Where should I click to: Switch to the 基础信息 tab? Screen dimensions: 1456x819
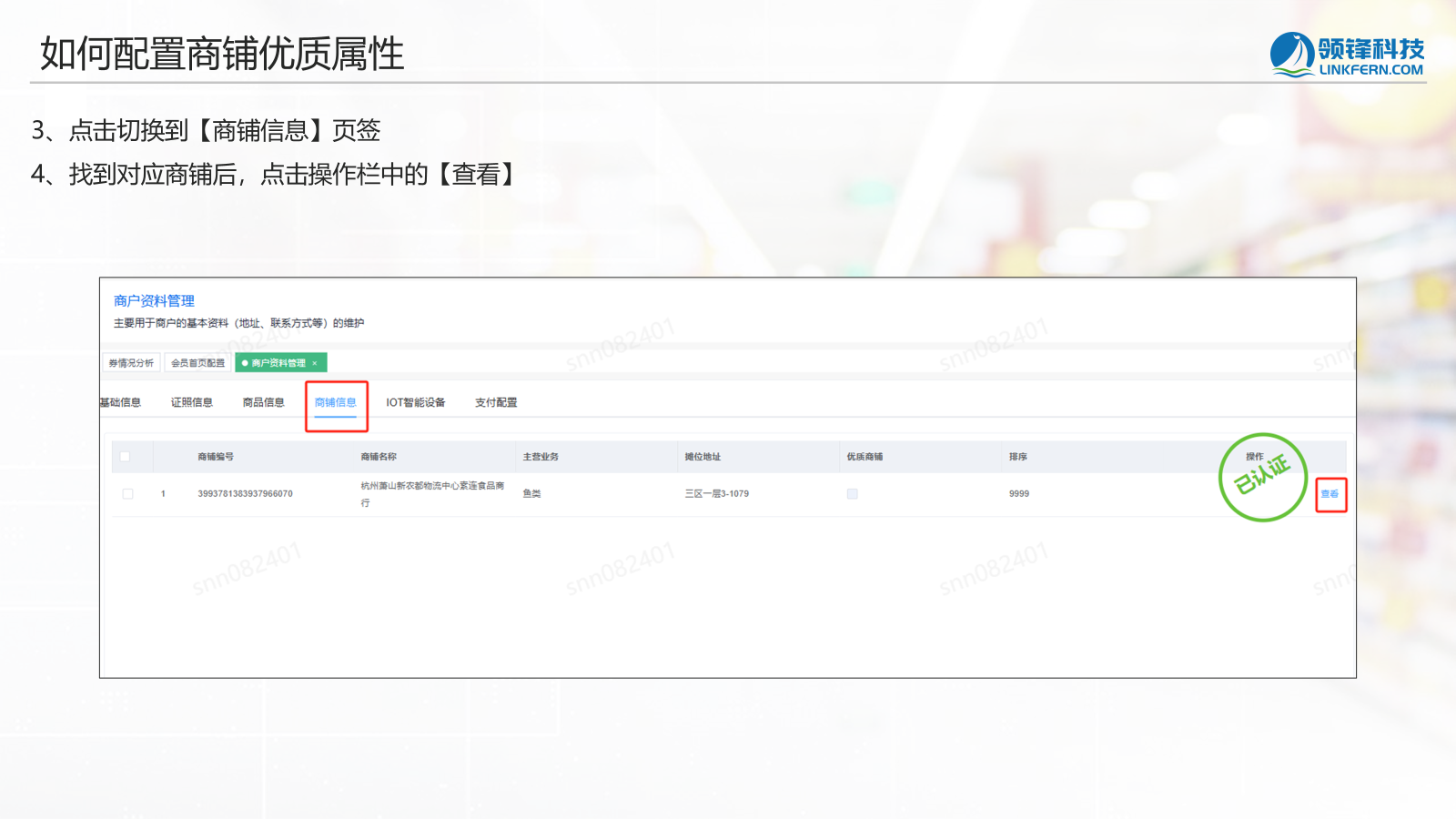click(121, 402)
